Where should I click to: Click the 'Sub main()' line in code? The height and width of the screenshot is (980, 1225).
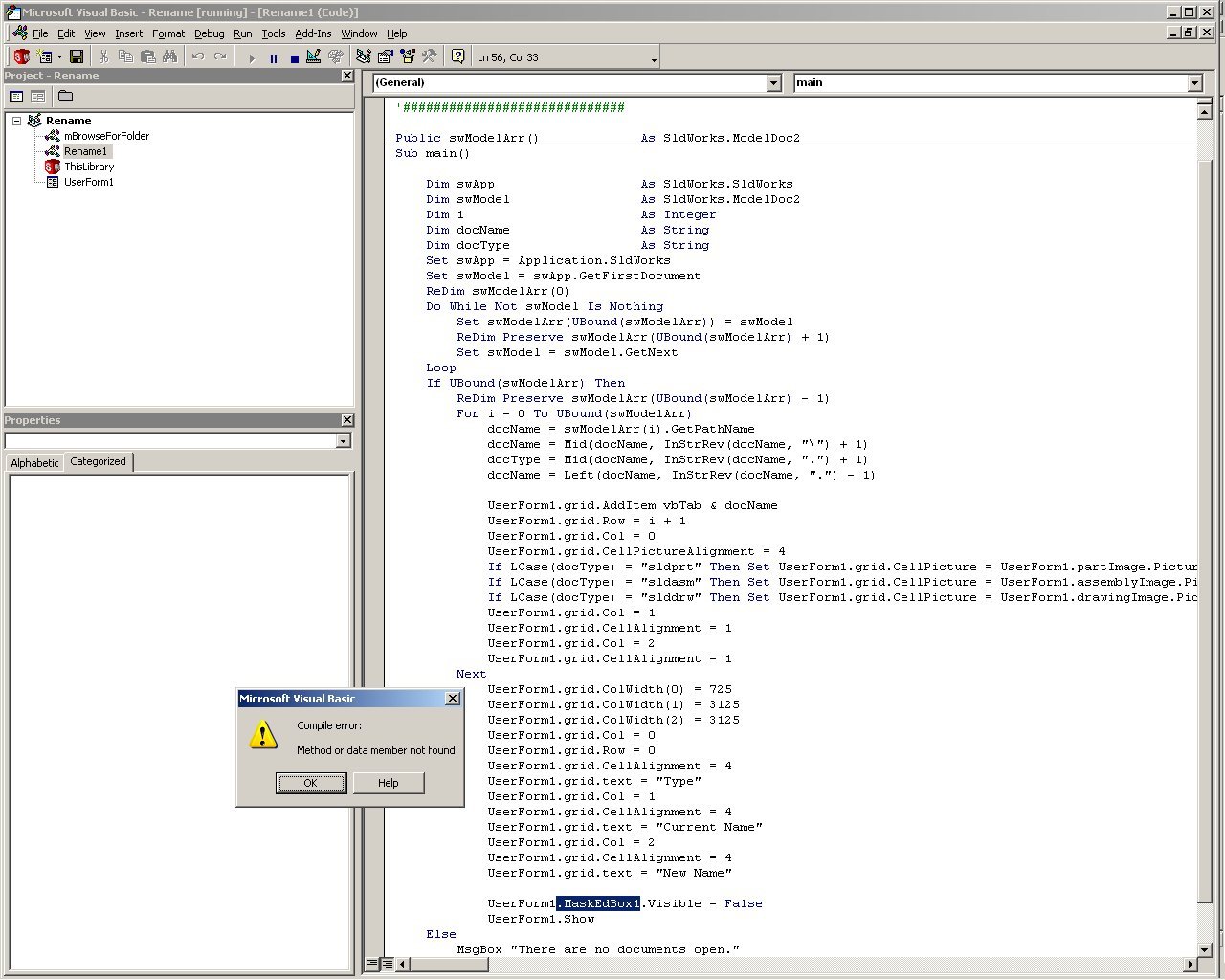click(433, 153)
